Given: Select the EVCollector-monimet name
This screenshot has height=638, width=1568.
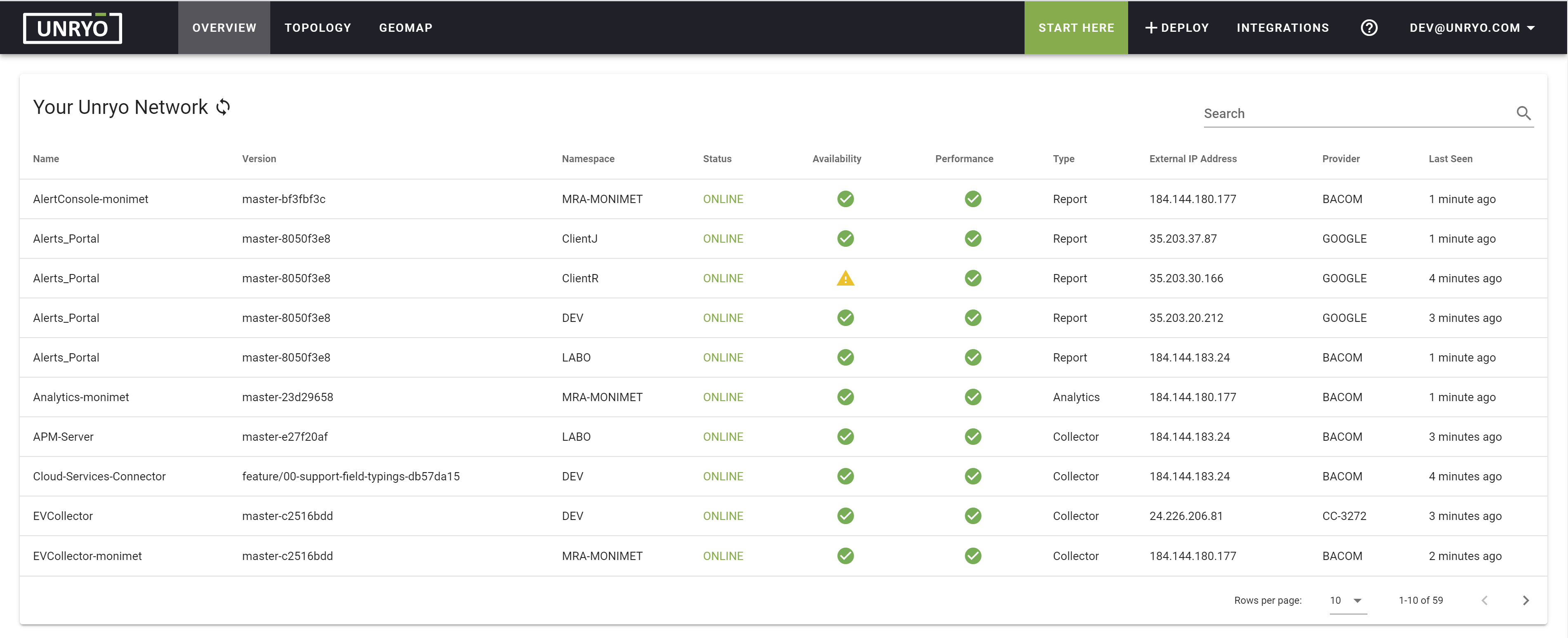Looking at the screenshot, I should tap(87, 556).
